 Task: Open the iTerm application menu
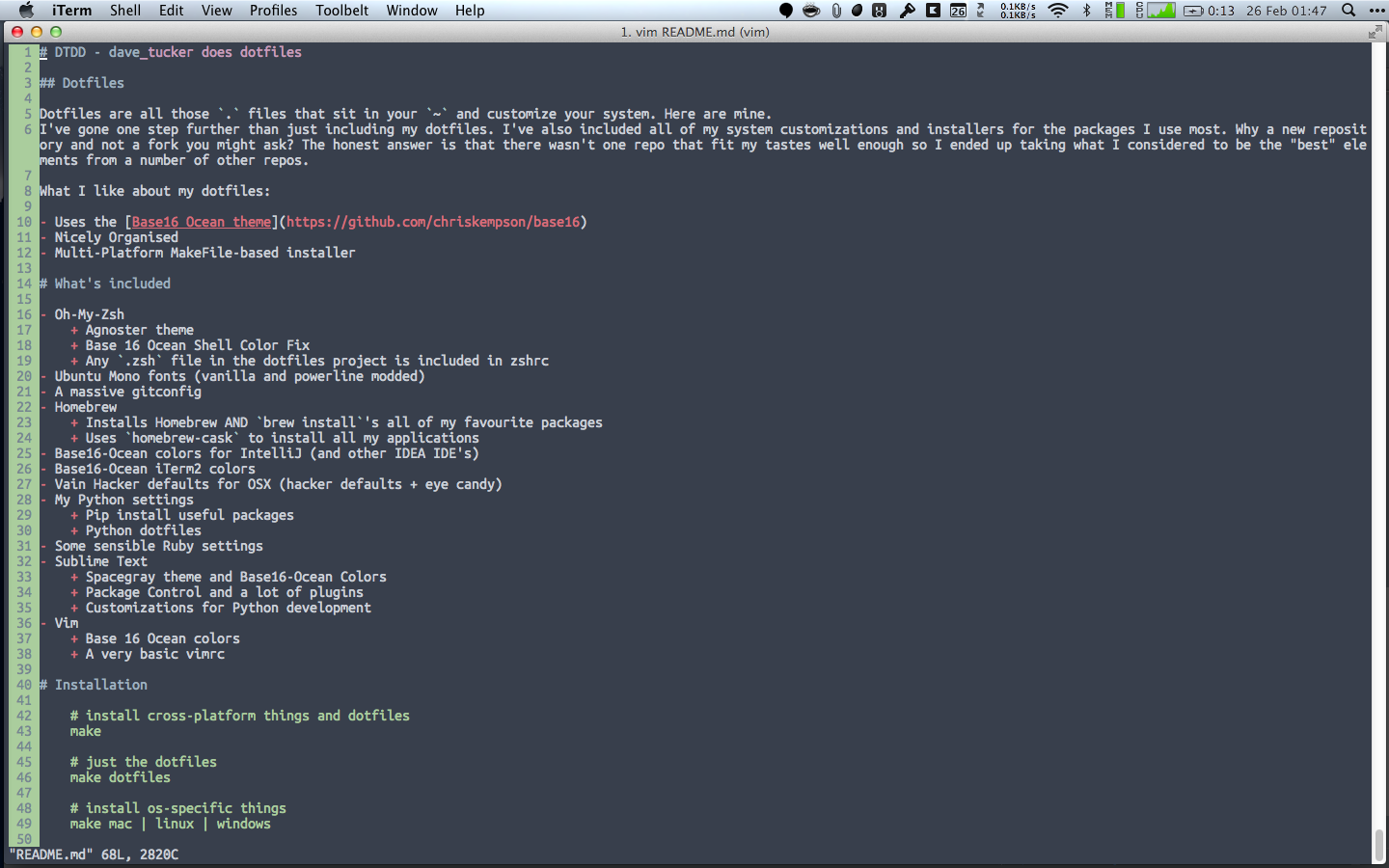click(72, 11)
